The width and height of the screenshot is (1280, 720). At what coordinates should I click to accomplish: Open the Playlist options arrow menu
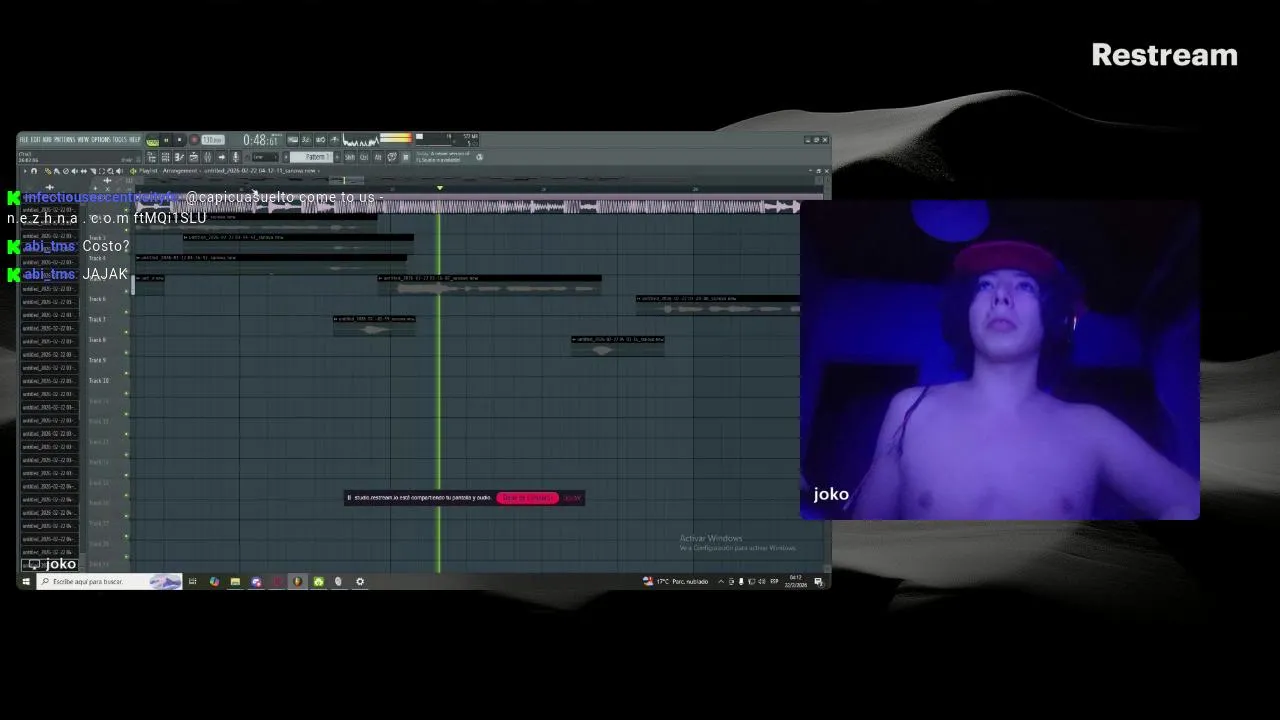[x=25, y=170]
